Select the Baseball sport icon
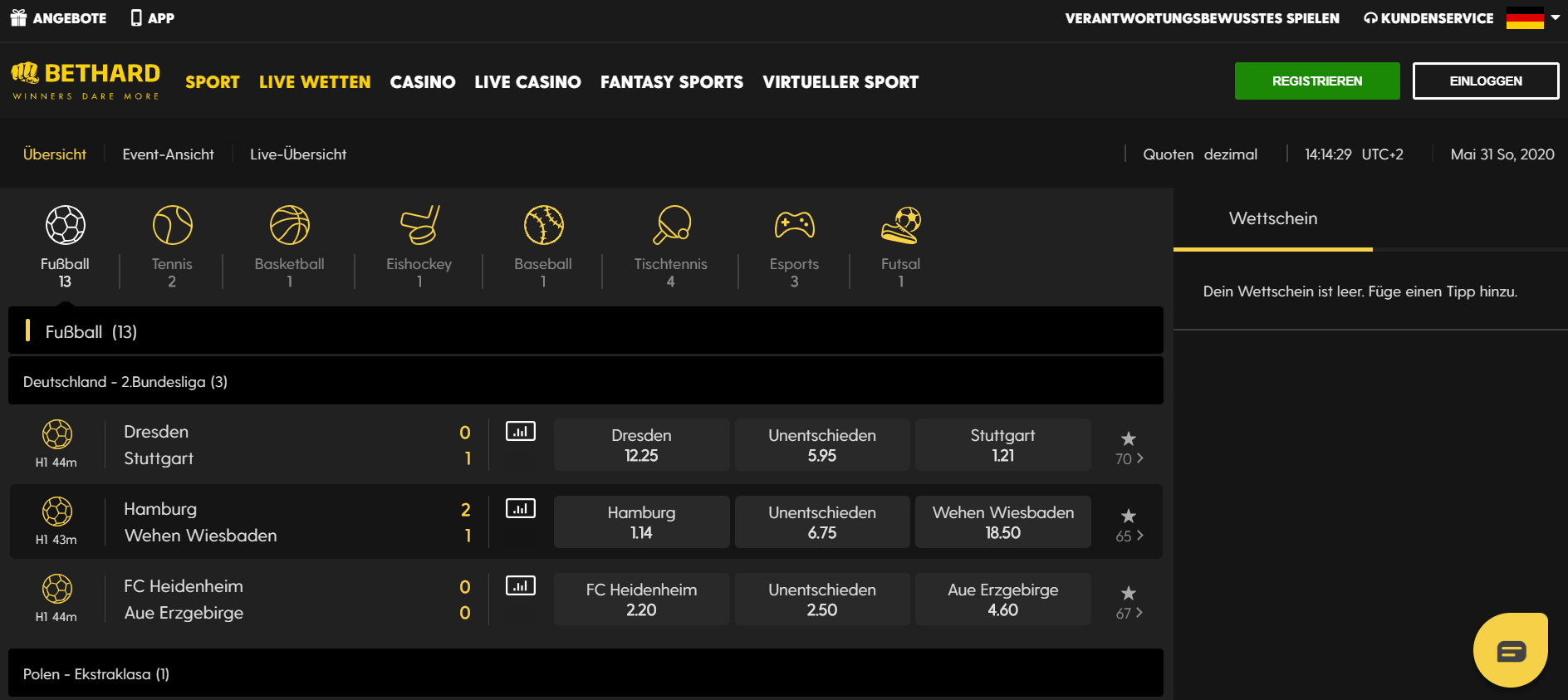Viewport: 1568px width, 700px height. 544,225
